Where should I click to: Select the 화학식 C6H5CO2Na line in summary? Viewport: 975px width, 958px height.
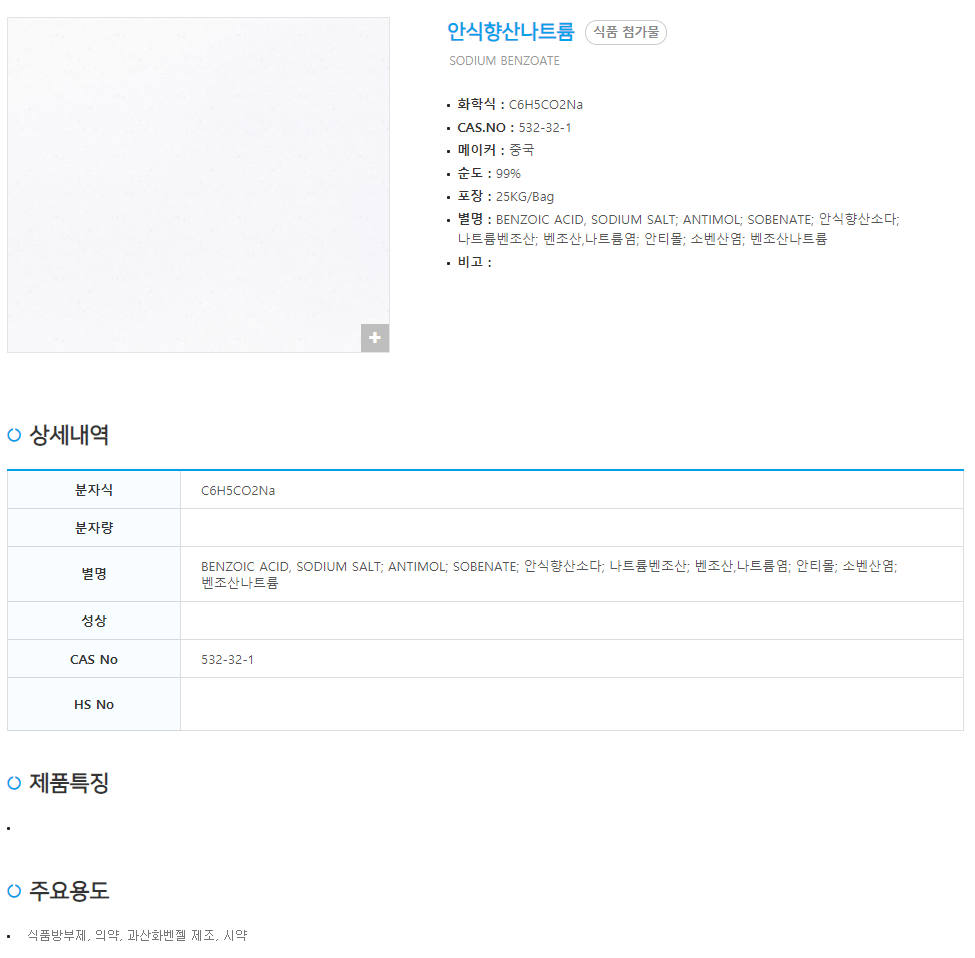(x=520, y=104)
